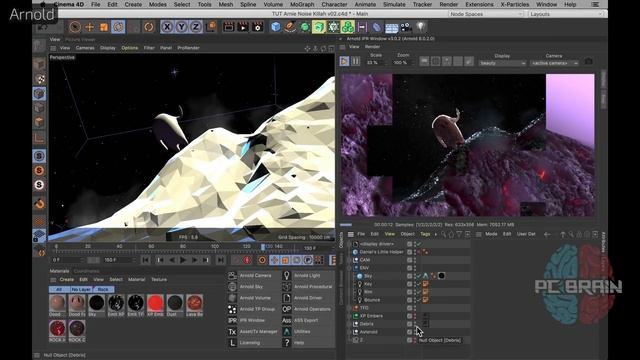
Task: Toggle the Y axis lock
Action: 182,27
